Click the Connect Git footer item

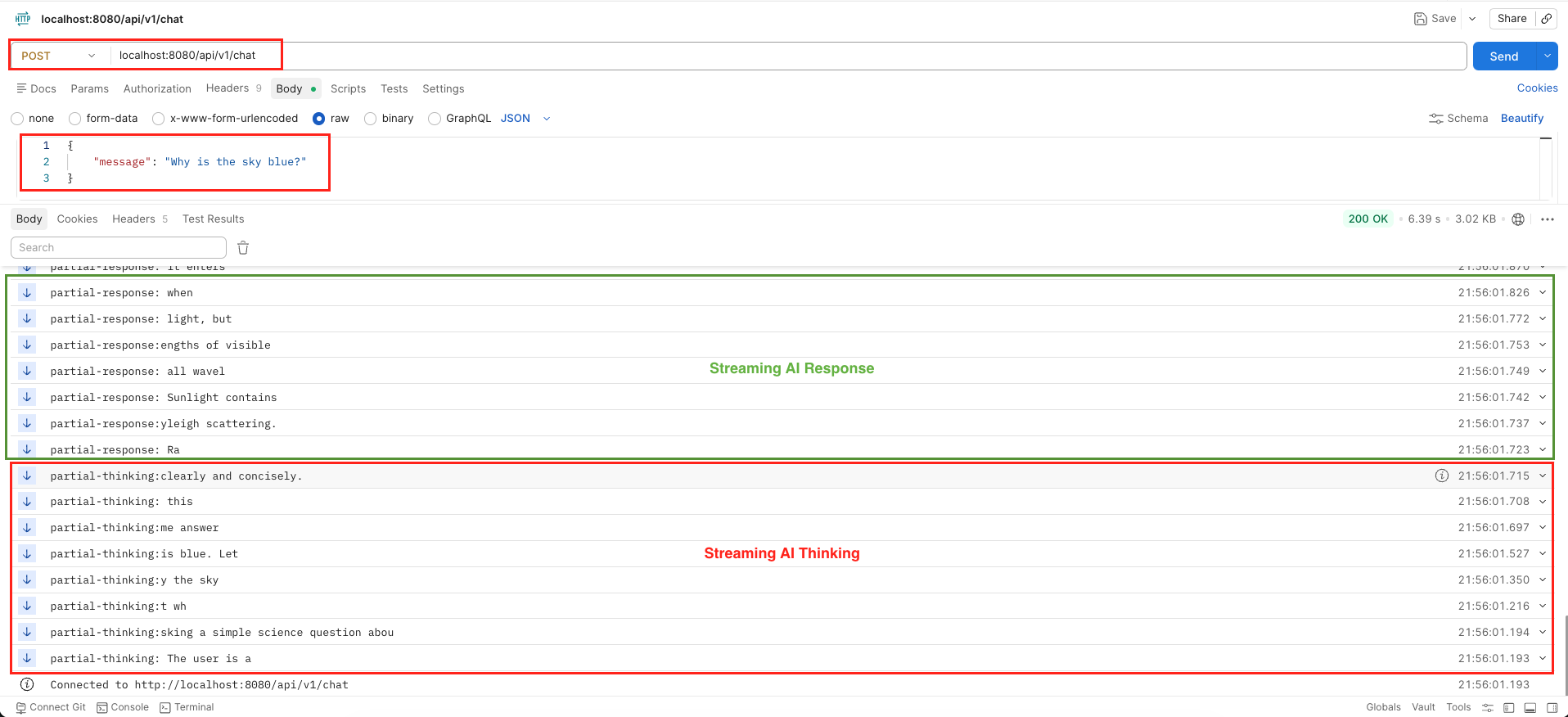point(51,707)
